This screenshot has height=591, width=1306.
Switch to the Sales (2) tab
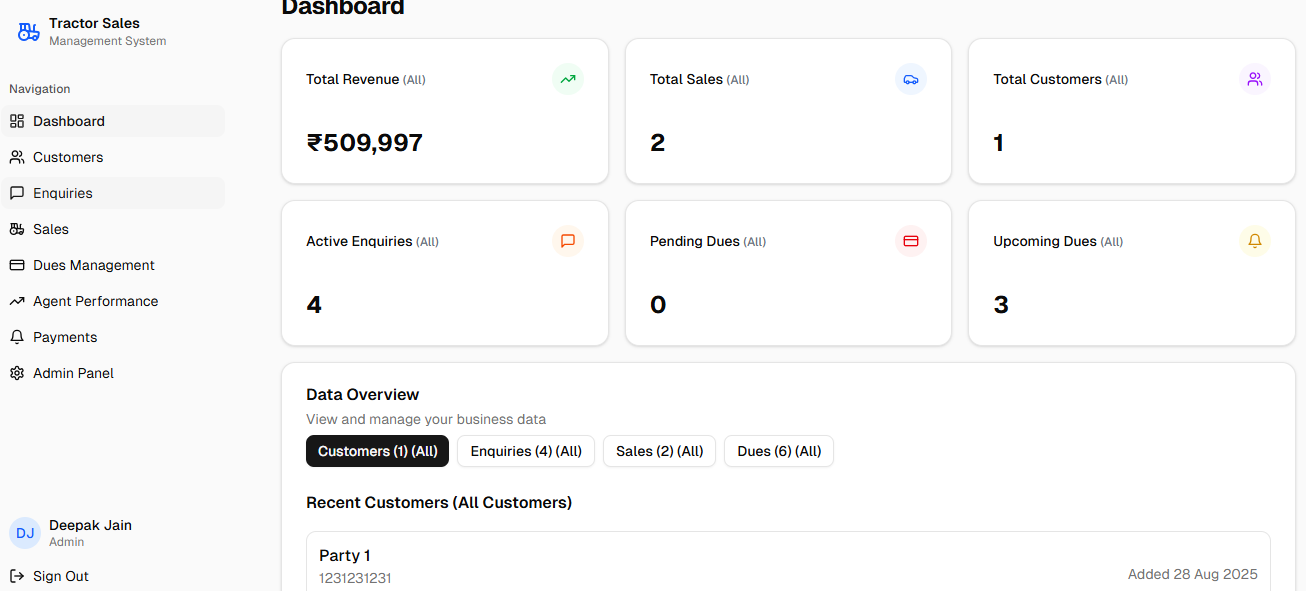click(659, 451)
